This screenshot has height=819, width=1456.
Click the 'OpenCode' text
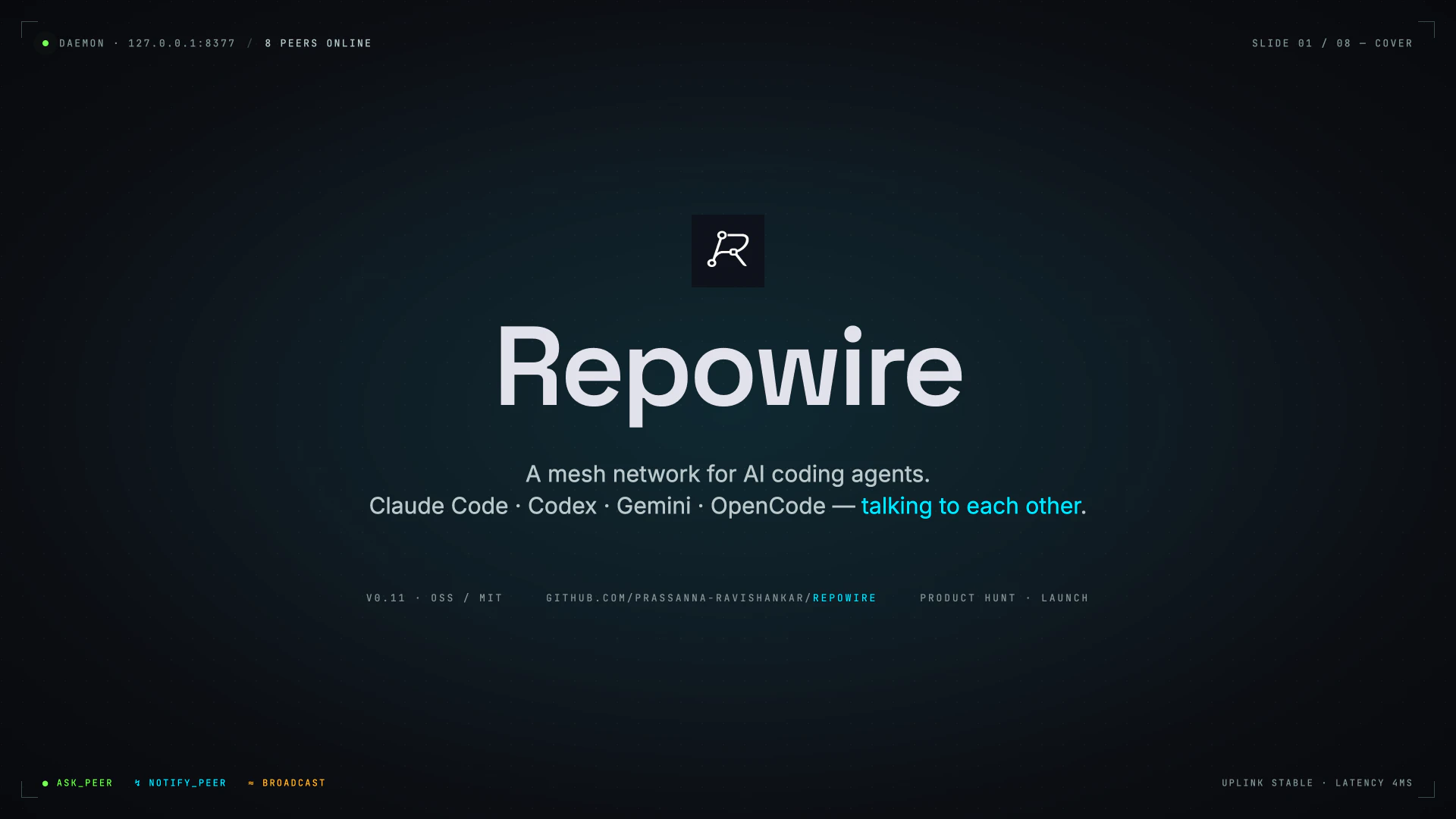[767, 506]
